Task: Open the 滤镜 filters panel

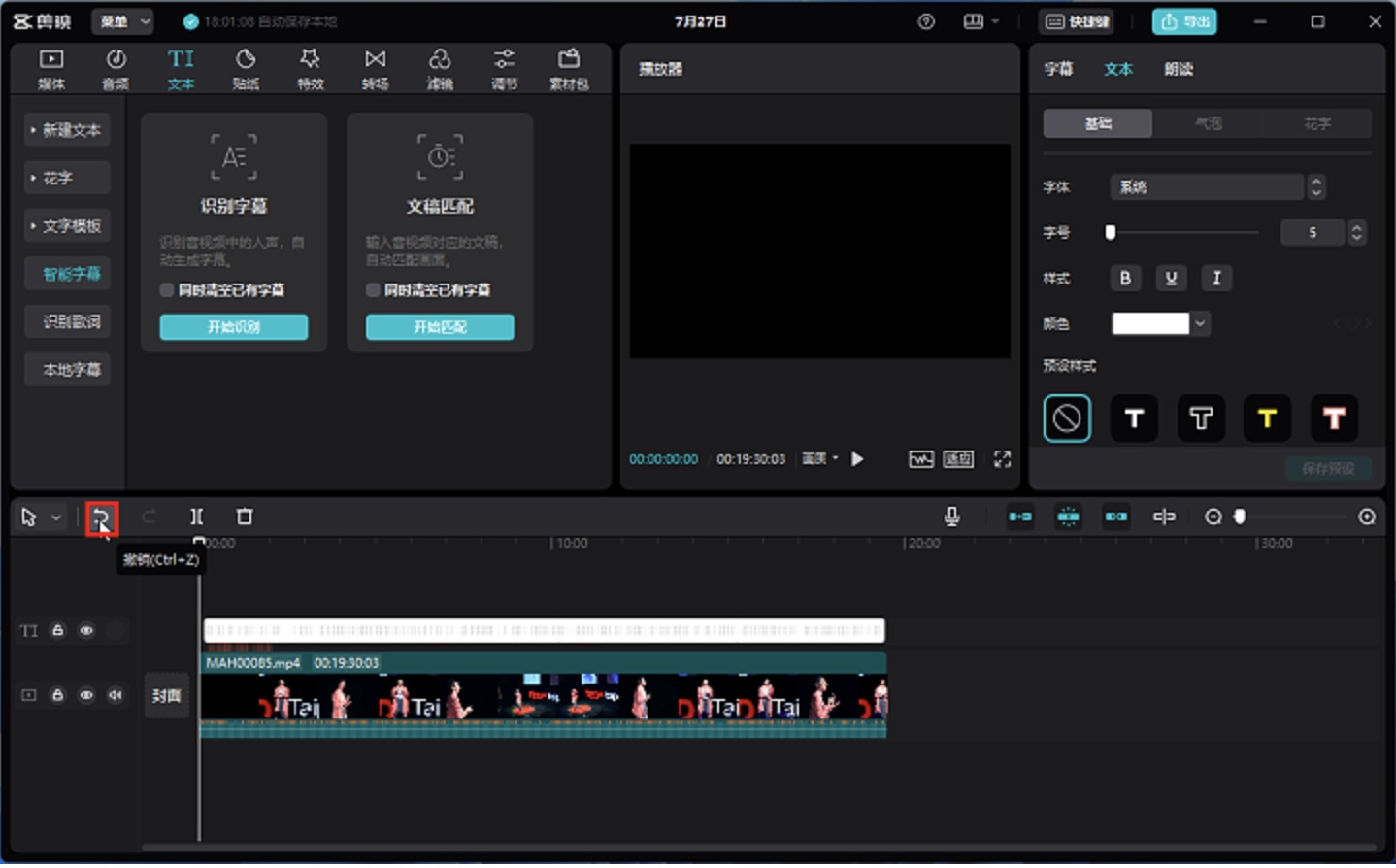Action: 440,69
